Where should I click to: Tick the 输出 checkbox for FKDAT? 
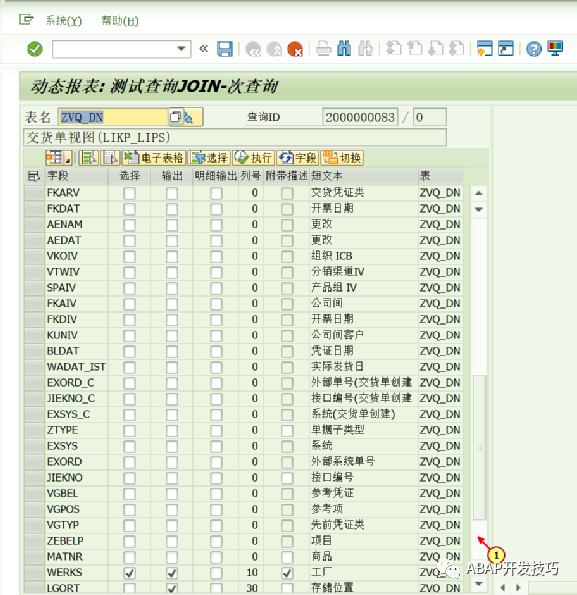(172, 209)
